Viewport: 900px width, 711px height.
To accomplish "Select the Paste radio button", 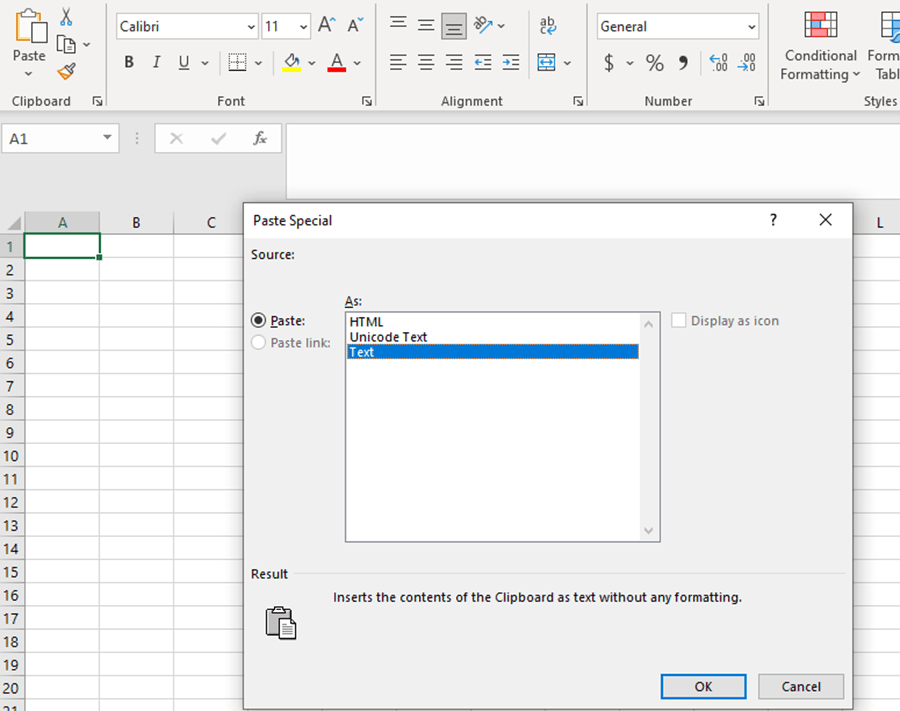I will pyautogui.click(x=258, y=320).
